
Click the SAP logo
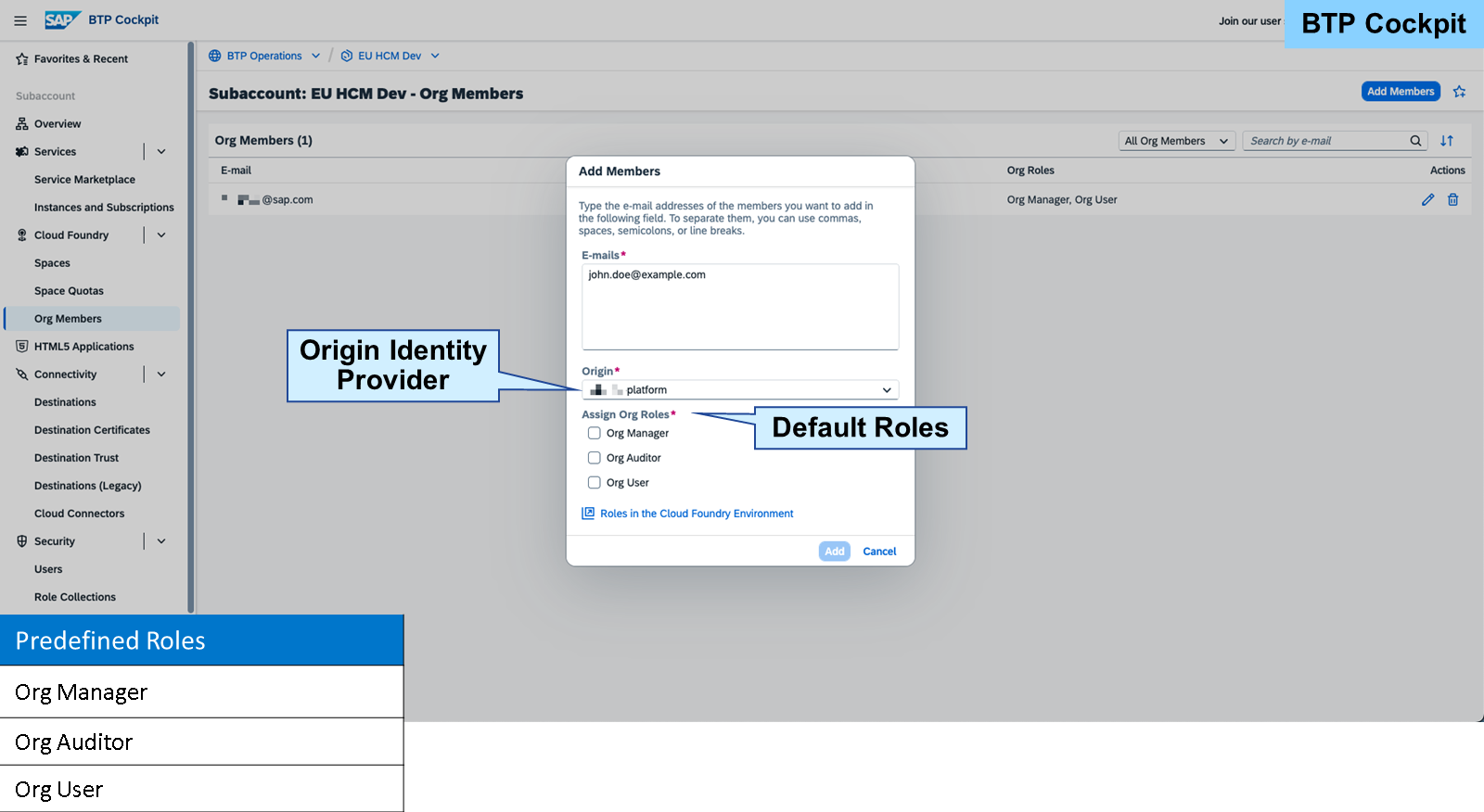point(63,19)
